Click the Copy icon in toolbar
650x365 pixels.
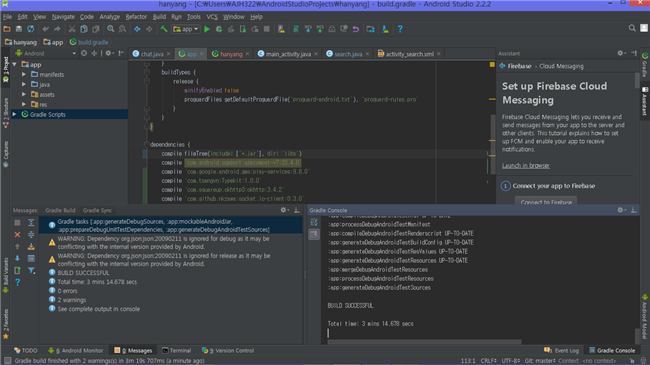point(84,29)
